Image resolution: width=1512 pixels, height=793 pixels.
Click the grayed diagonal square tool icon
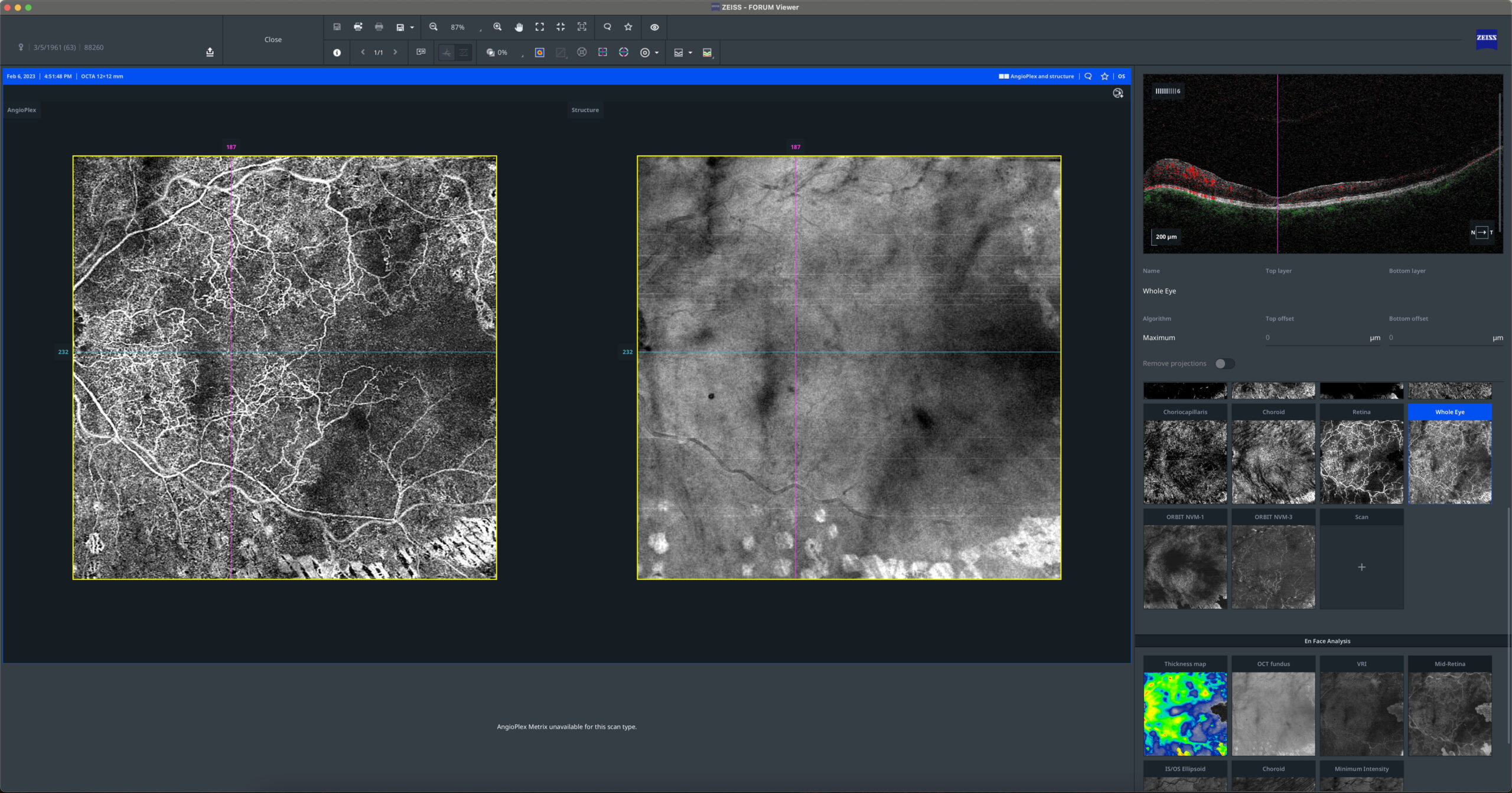pyautogui.click(x=561, y=53)
